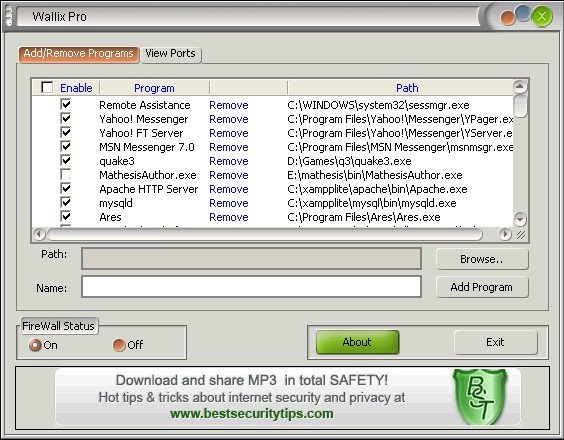Viewport: 564px width, 440px height.
Task: Click into the Name input field
Action: pyautogui.click(x=251, y=287)
